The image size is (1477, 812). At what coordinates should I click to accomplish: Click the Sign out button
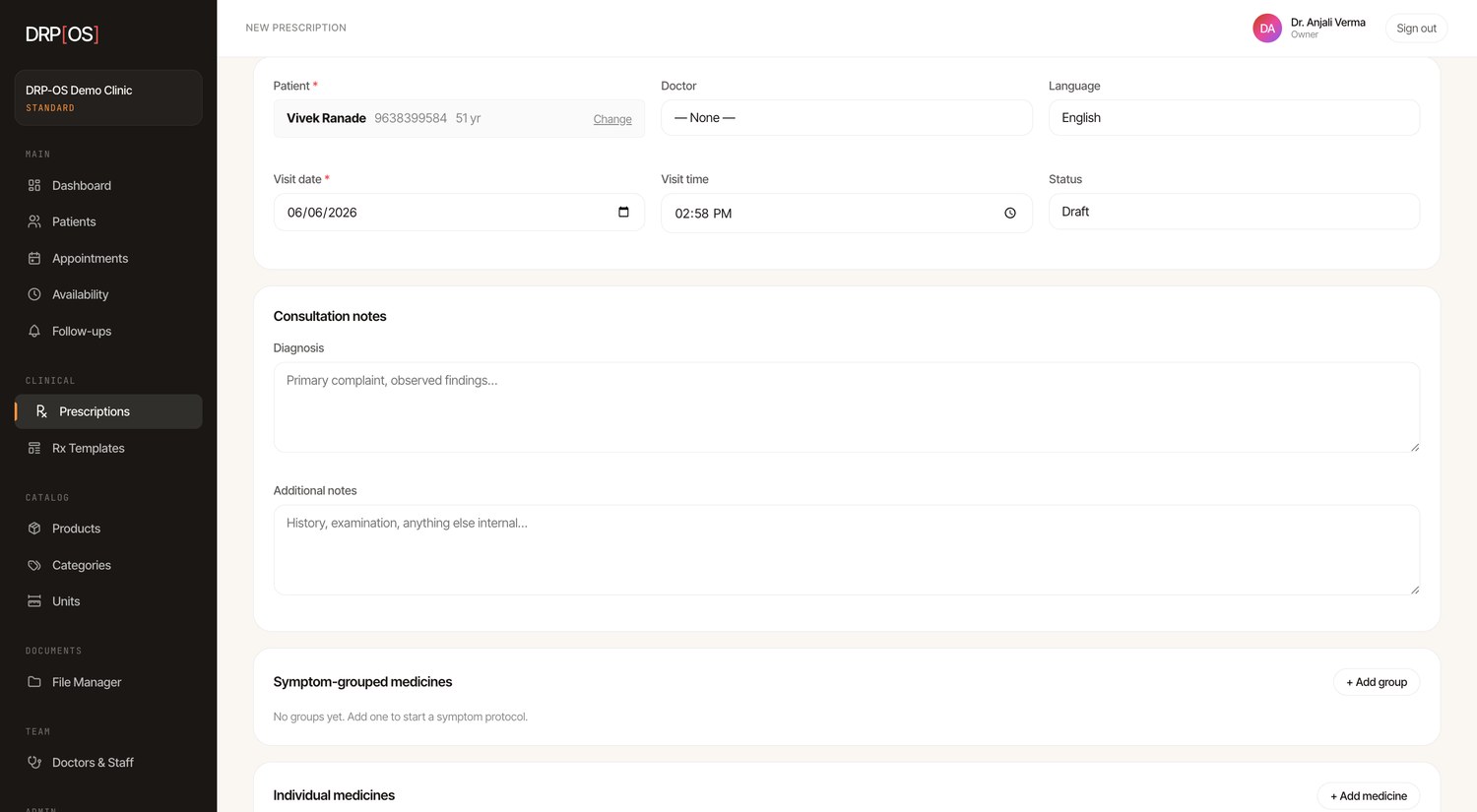(x=1416, y=29)
